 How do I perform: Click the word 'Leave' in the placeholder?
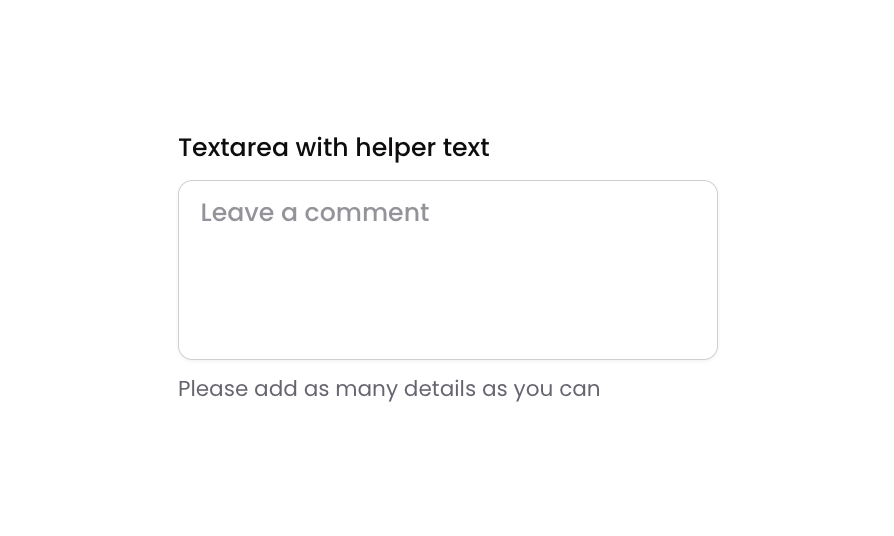point(237,213)
